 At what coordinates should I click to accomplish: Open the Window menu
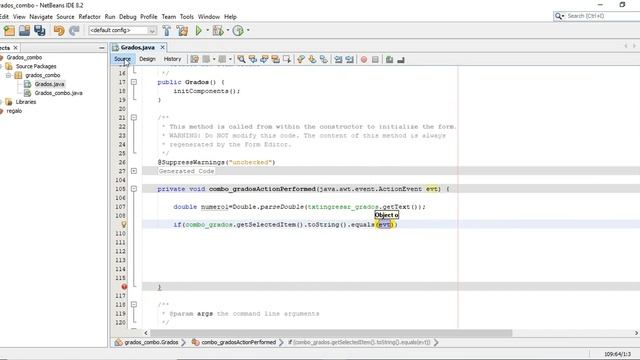point(209,17)
